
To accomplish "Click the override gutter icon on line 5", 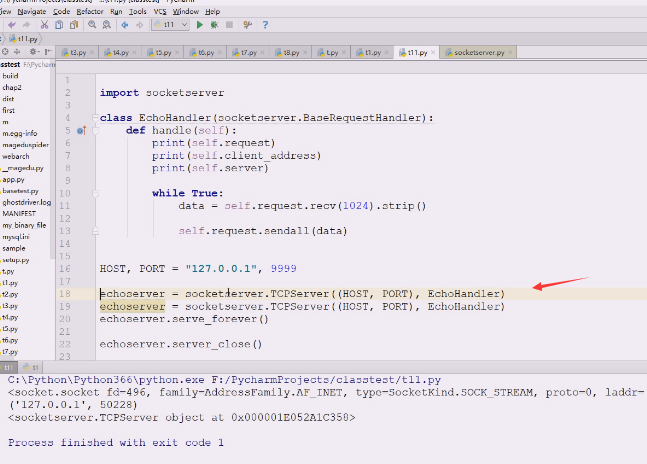I will [x=81, y=131].
